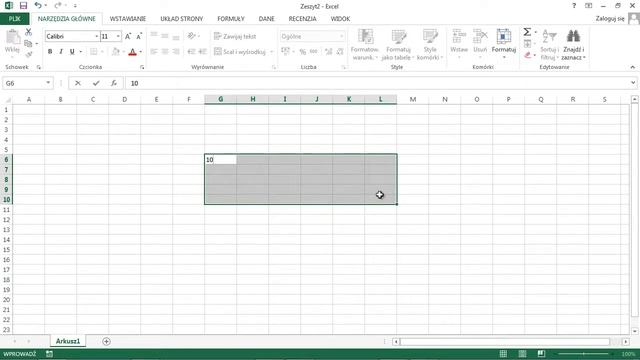640x360 pixels.
Task: Toggle Underline formatting
Action: click(x=72, y=52)
